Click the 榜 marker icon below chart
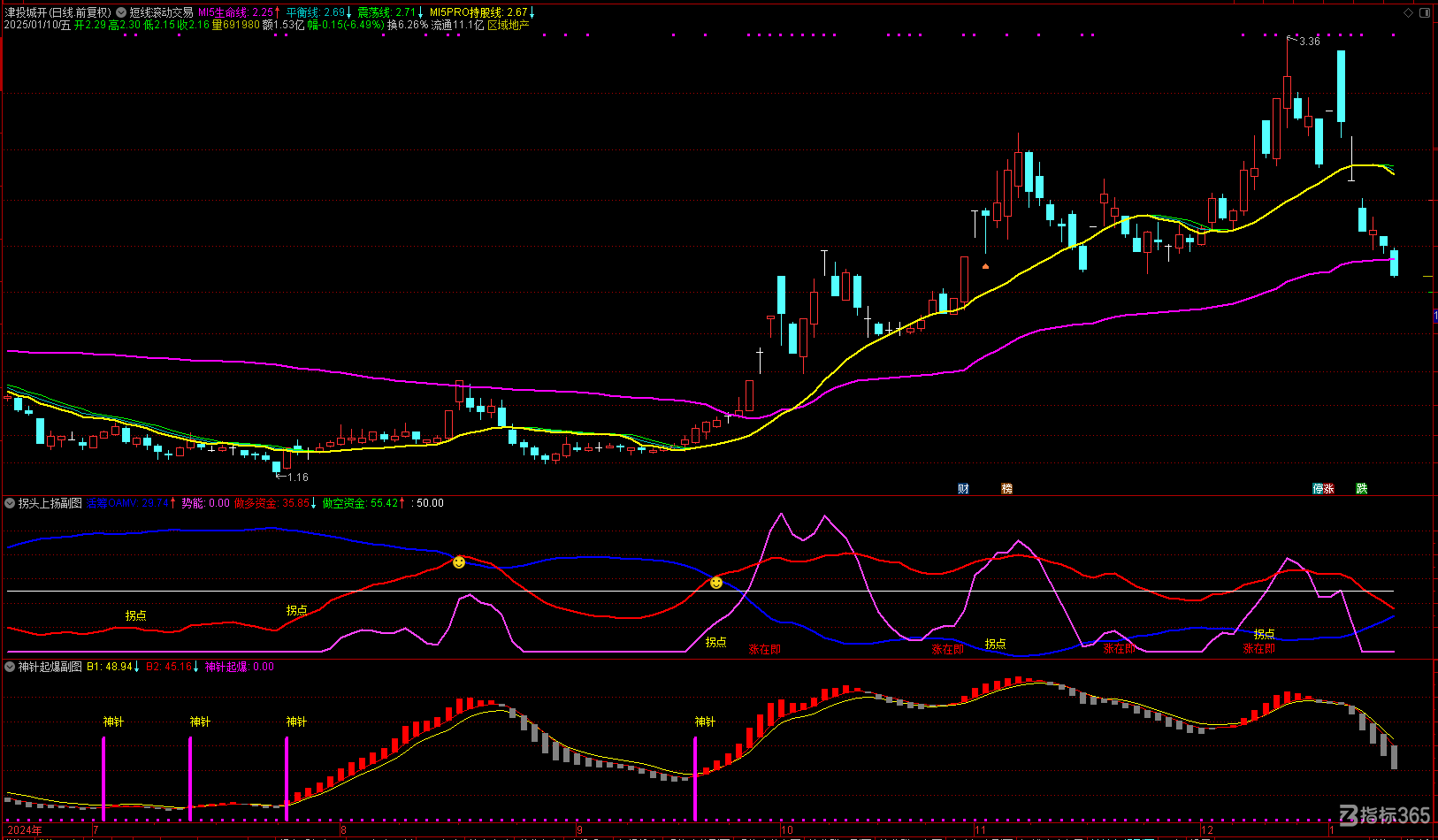1438x840 pixels. (x=1006, y=488)
